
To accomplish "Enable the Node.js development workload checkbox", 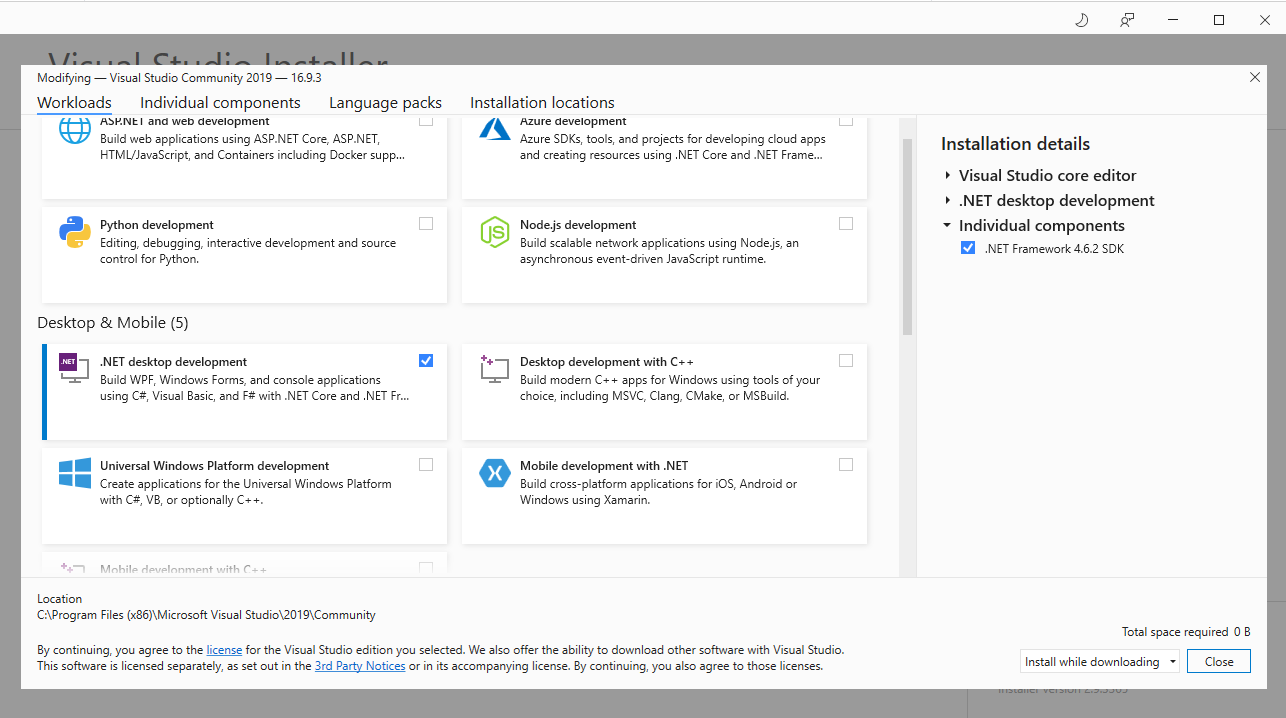I will tap(846, 223).
